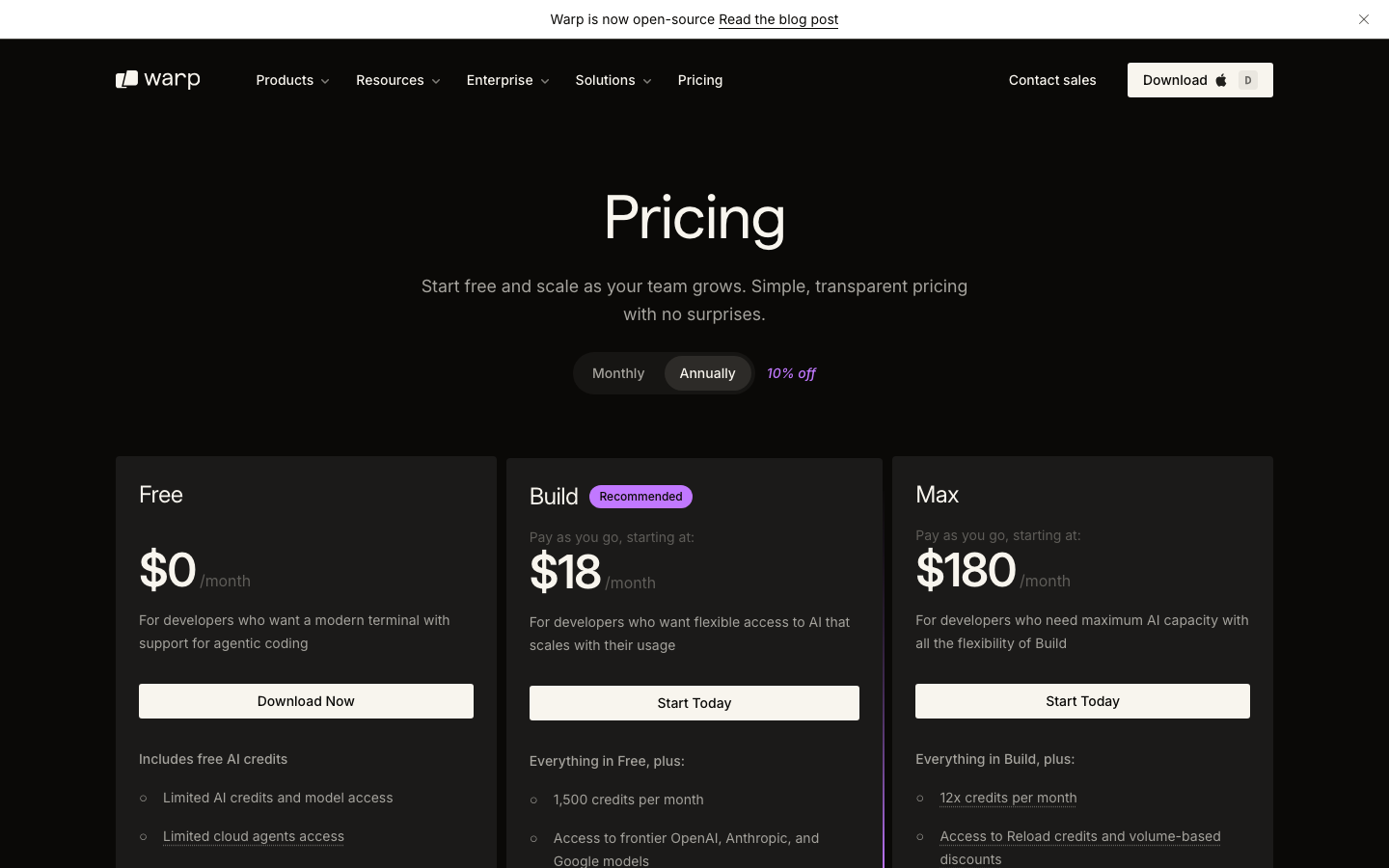Open the Read the blog post link
The width and height of the screenshot is (1389, 868).
[778, 19]
